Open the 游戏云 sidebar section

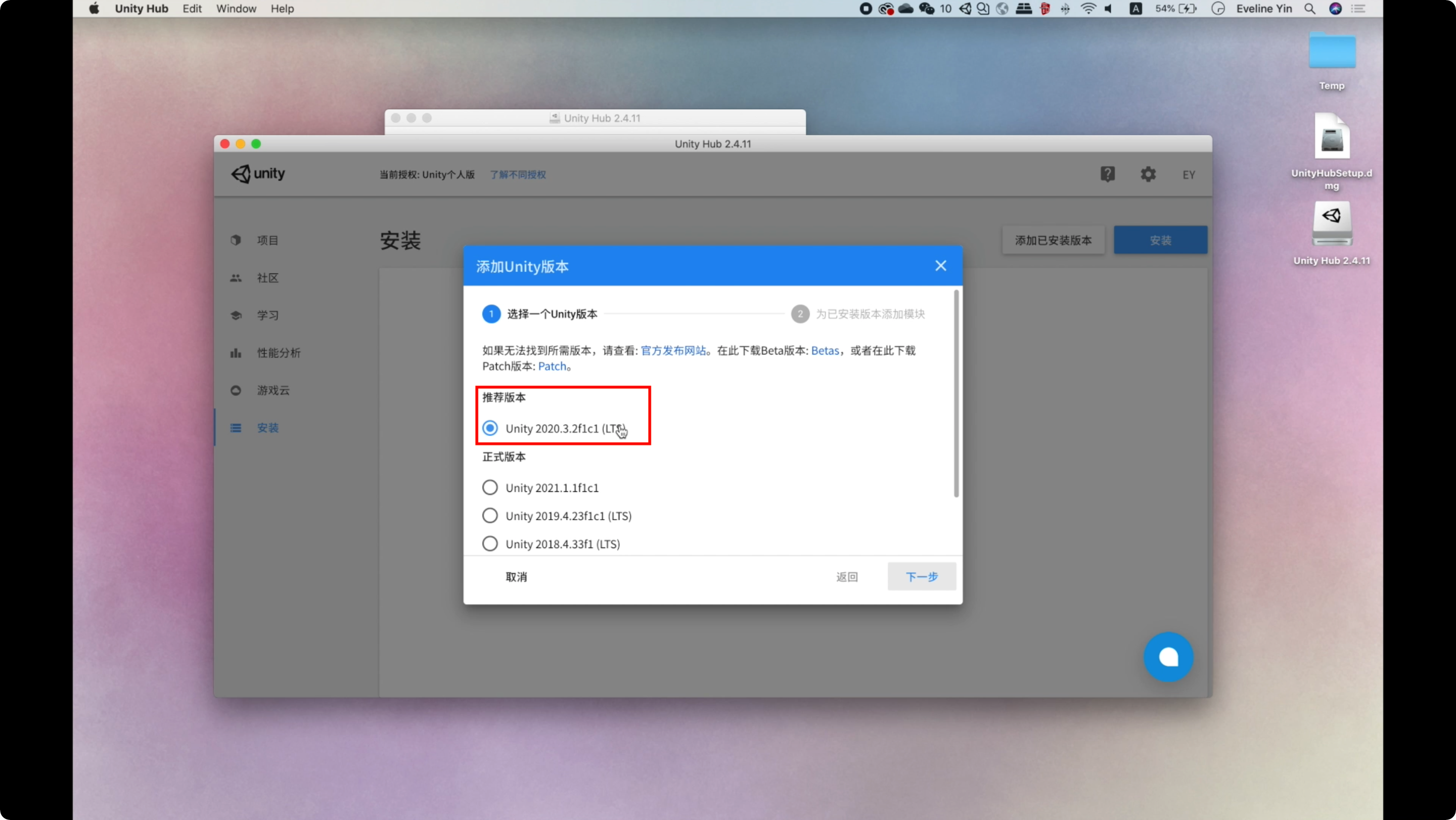point(273,390)
